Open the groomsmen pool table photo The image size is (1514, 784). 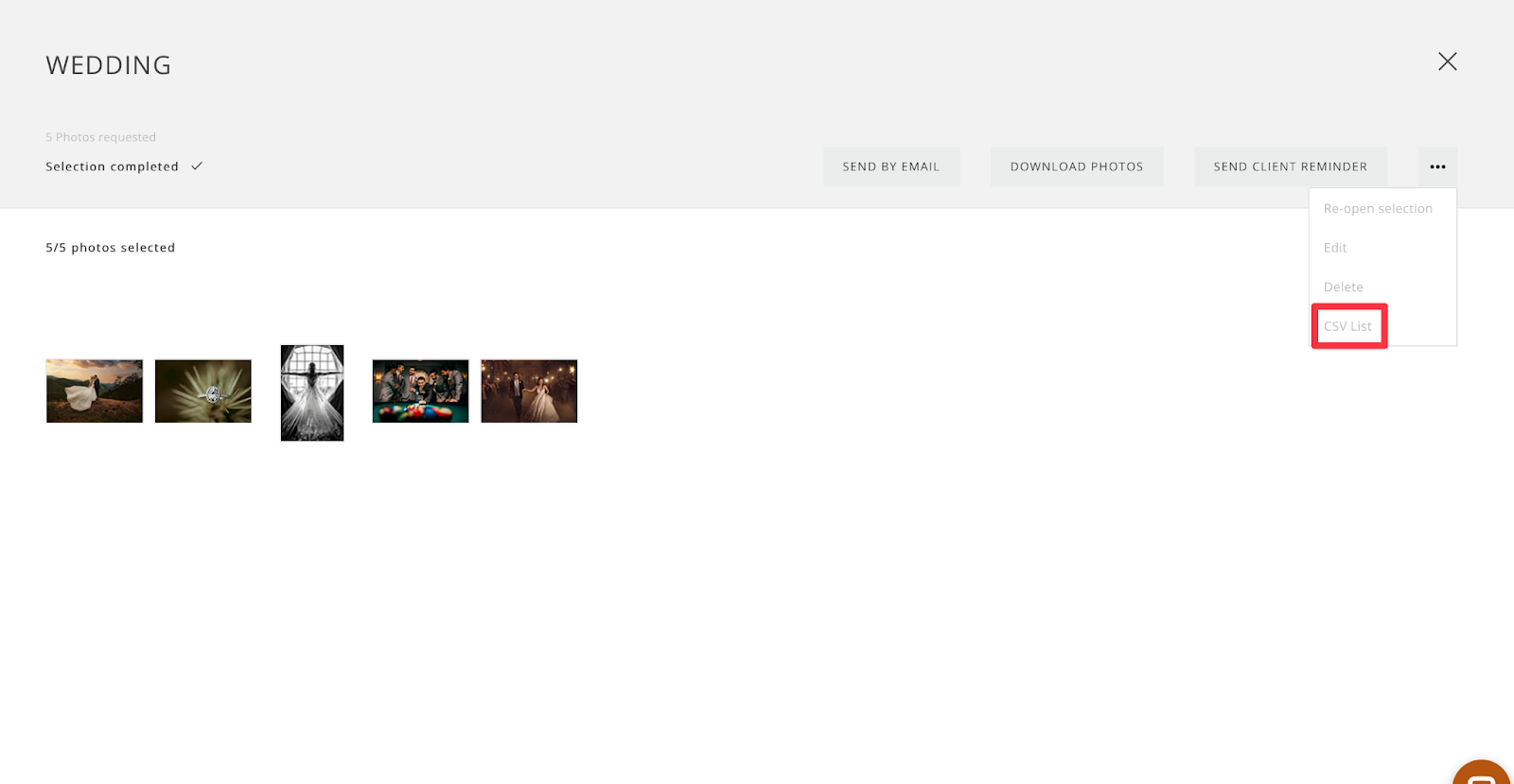pos(421,391)
